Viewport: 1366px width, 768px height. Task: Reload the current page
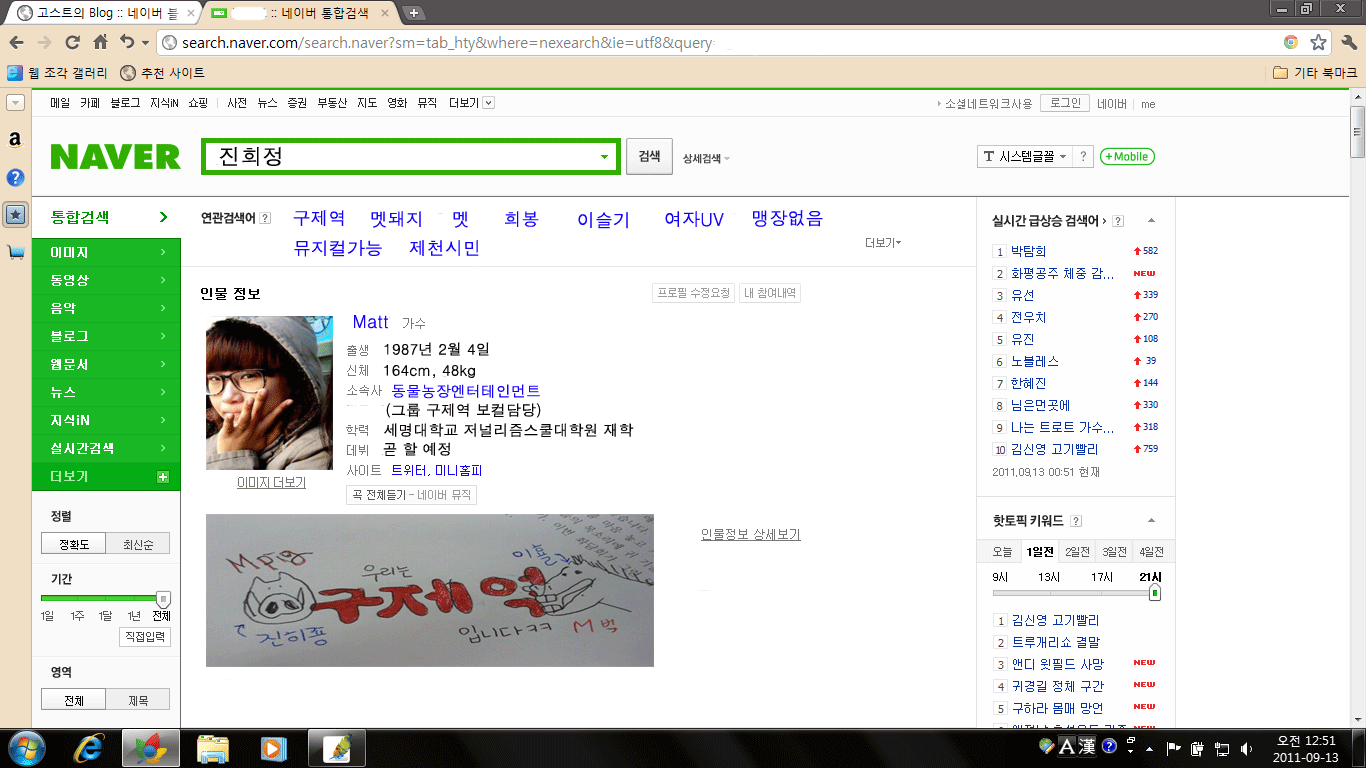pos(72,42)
